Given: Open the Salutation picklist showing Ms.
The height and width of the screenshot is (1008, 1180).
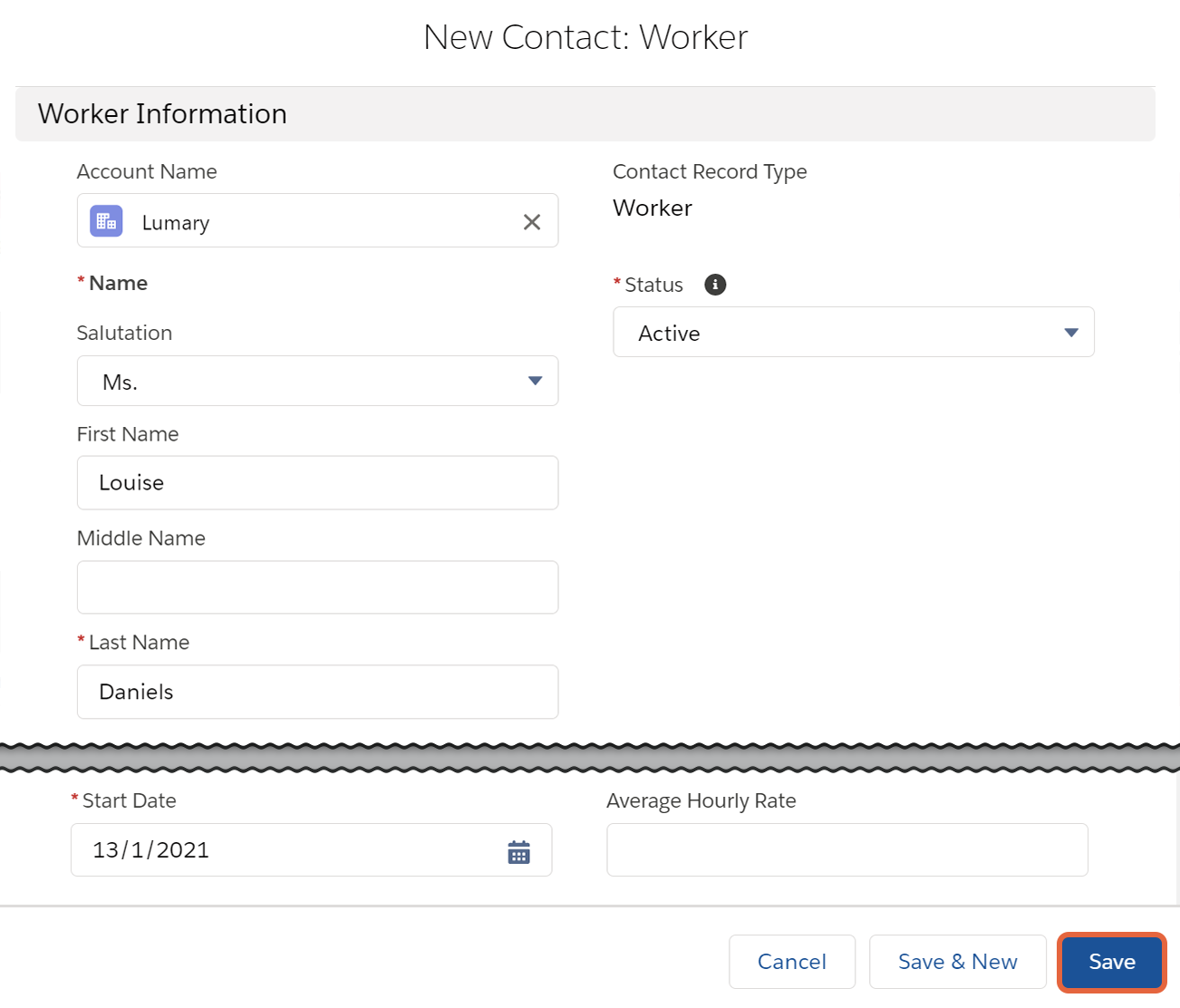Looking at the screenshot, I should (317, 381).
